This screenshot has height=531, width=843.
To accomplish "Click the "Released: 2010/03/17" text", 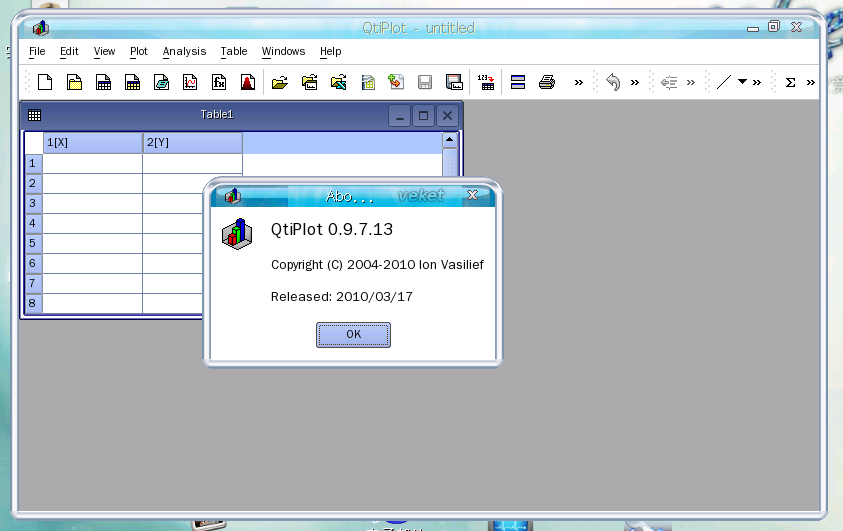I will (x=341, y=297).
